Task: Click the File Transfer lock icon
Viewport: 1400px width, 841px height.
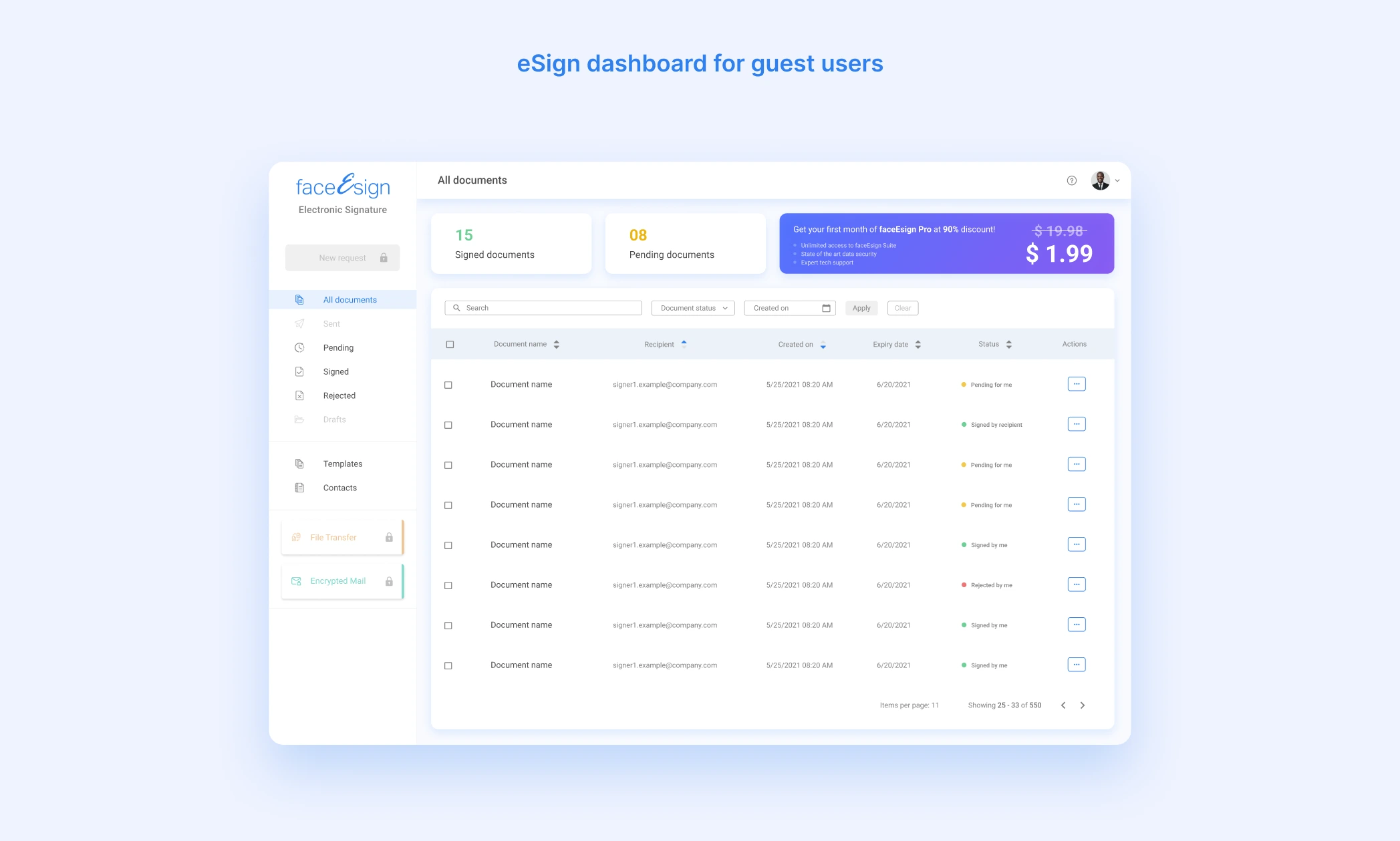Action: tap(389, 538)
